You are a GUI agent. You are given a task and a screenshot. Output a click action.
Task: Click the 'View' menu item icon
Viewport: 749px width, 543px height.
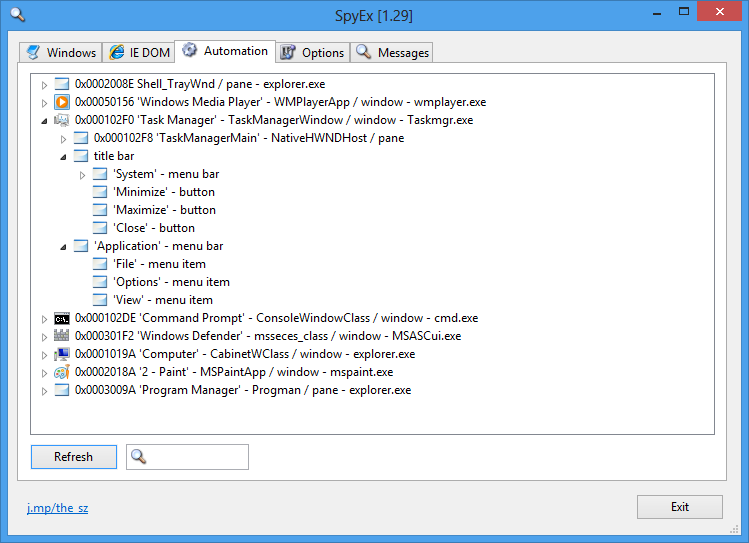[x=100, y=300]
